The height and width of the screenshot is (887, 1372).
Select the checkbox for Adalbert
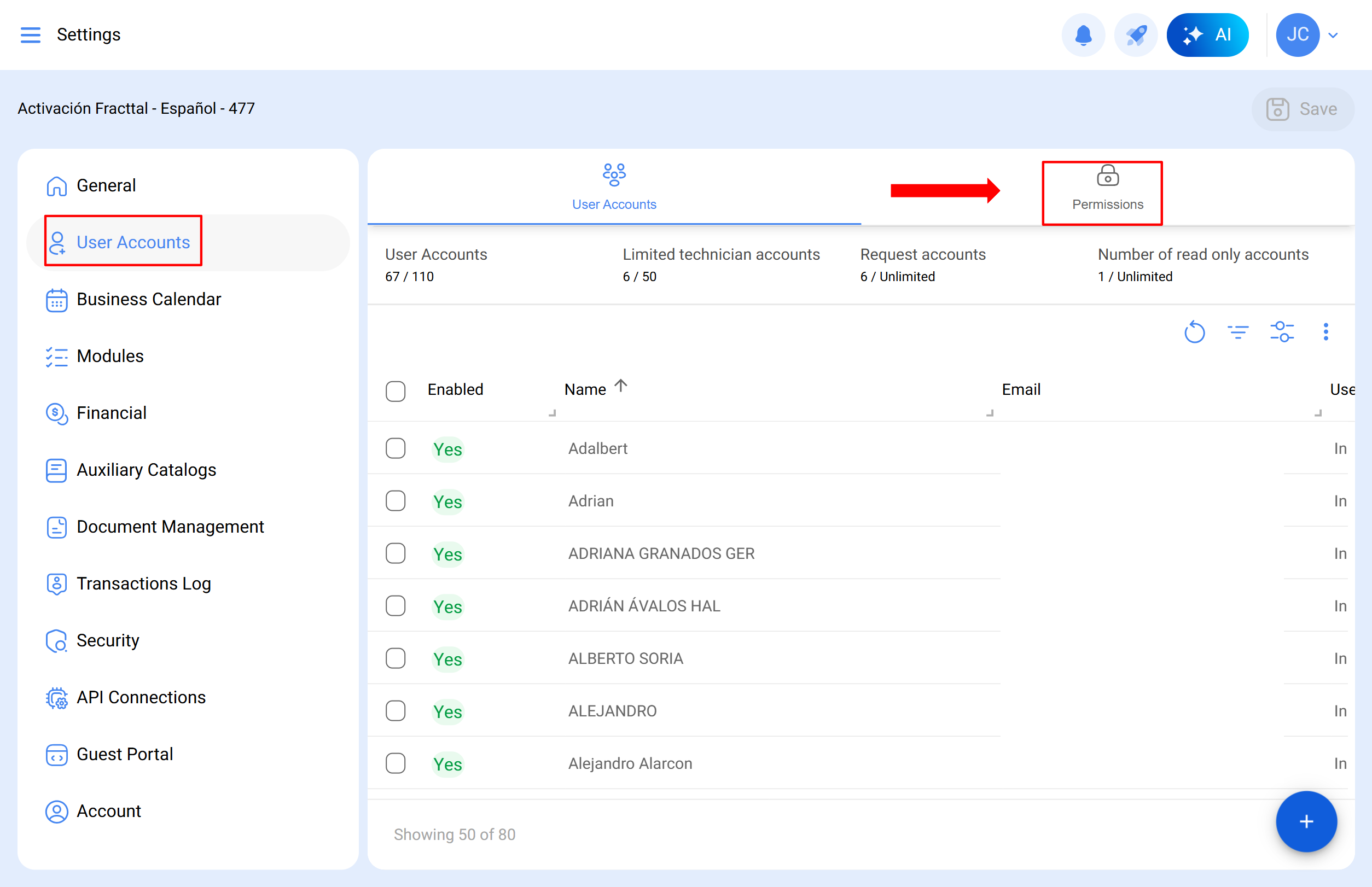pyautogui.click(x=396, y=448)
